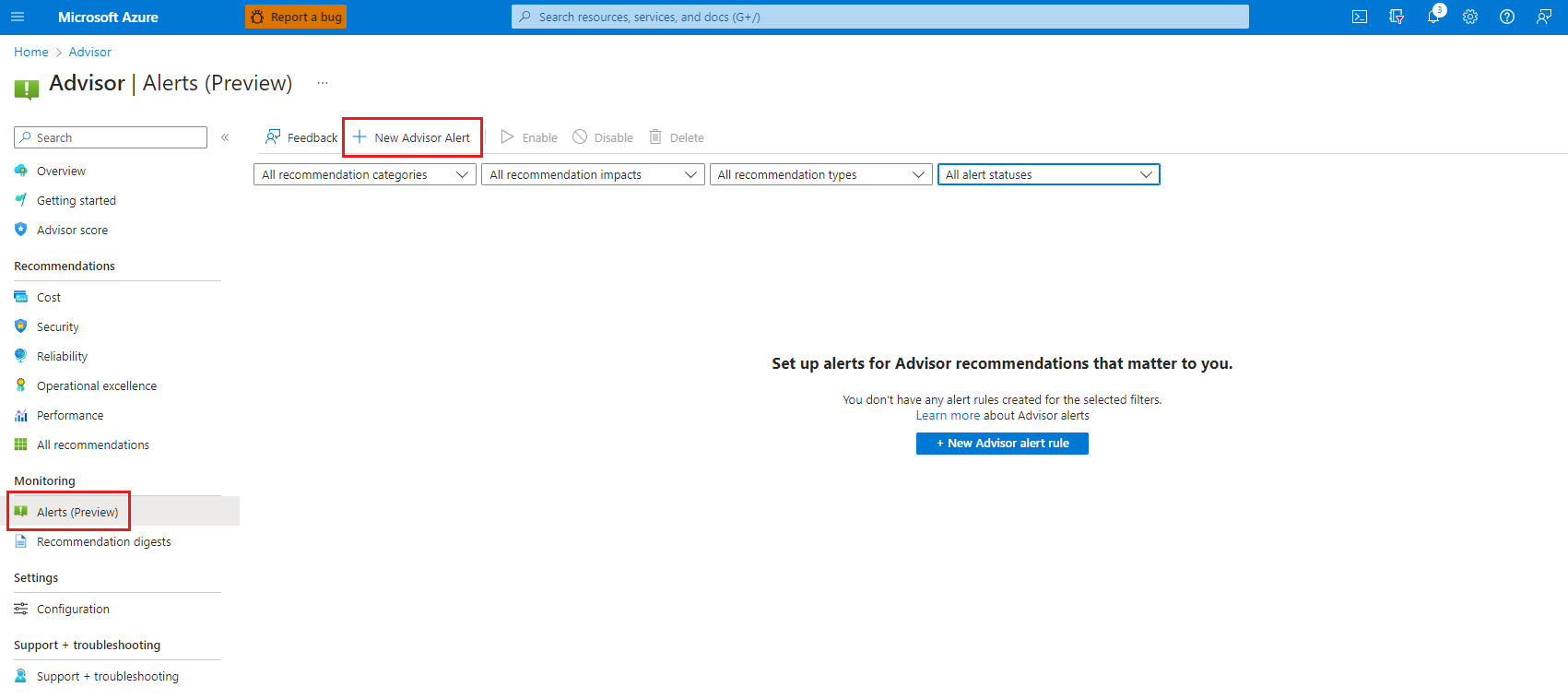Expand All recommendation types dropdown
Viewport: 1568px width, 699px height.
tap(821, 174)
